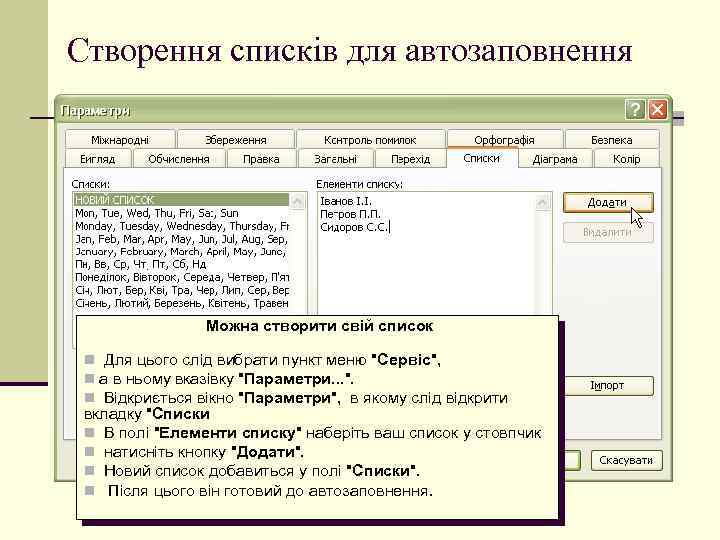The height and width of the screenshot is (540, 720).
Task: Switch to the Збереження tab
Action: point(236,140)
